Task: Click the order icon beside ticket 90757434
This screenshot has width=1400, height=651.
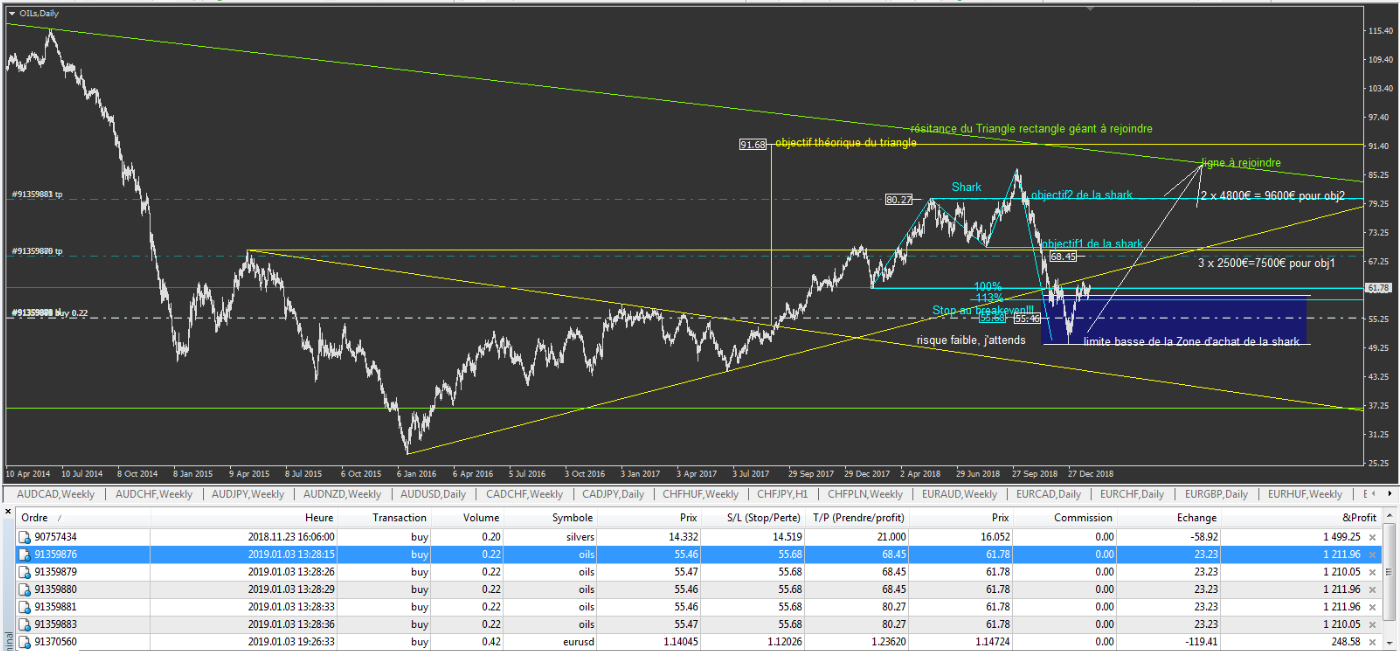Action: 25,536
